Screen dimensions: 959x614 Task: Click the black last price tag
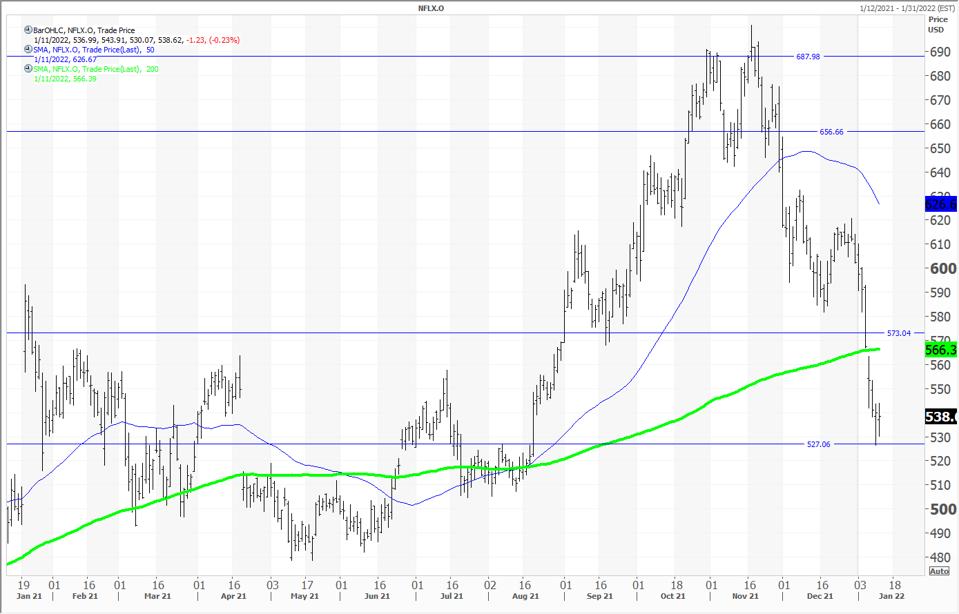click(942, 417)
